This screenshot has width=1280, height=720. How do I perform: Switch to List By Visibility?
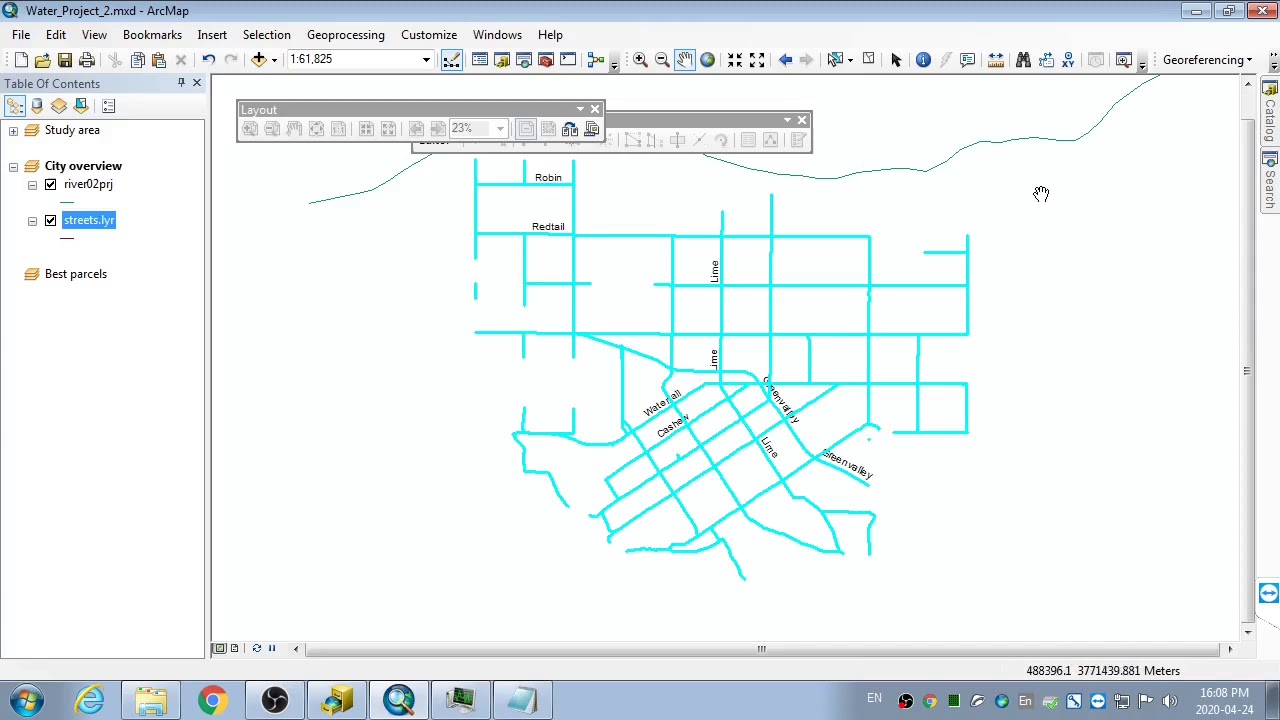(59, 106)
